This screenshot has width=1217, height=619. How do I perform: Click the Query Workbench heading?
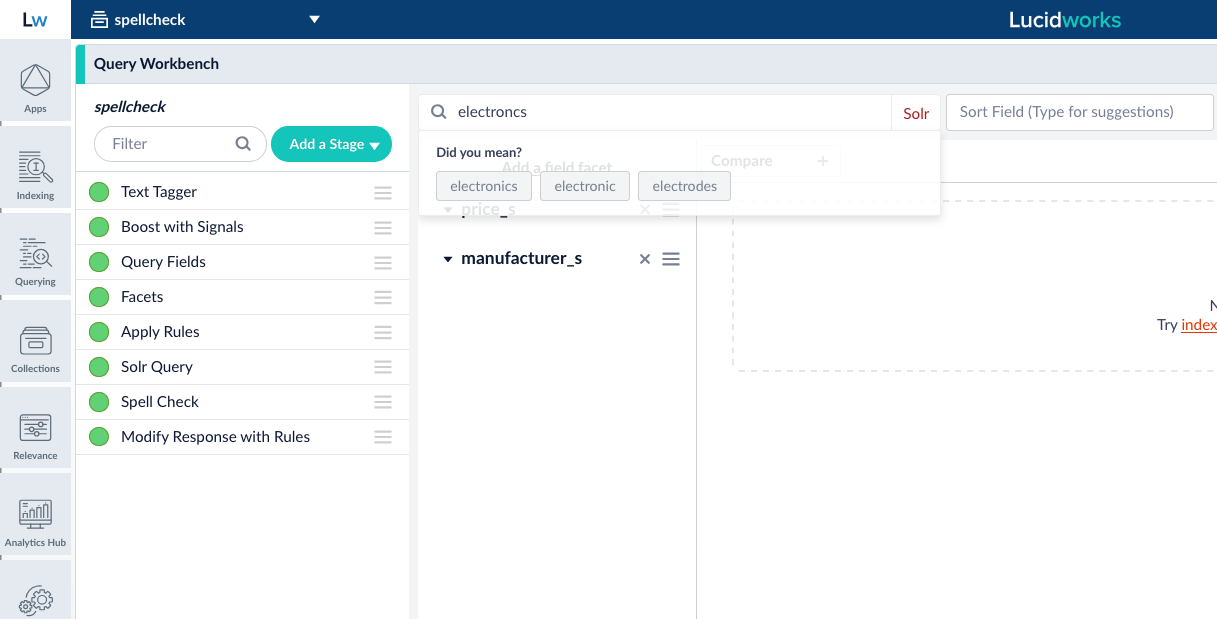click(156, 64)
